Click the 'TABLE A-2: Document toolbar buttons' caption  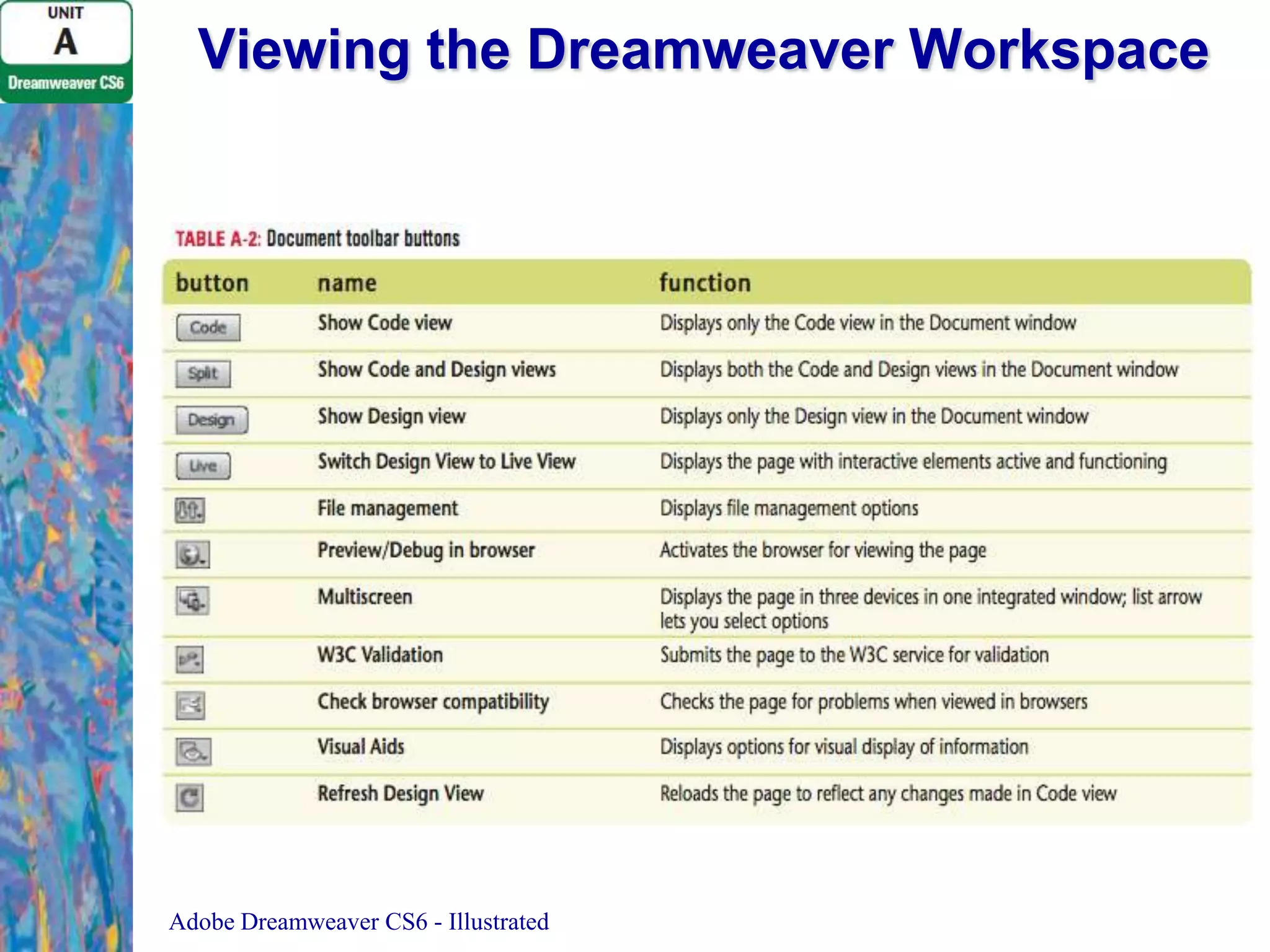317,239
